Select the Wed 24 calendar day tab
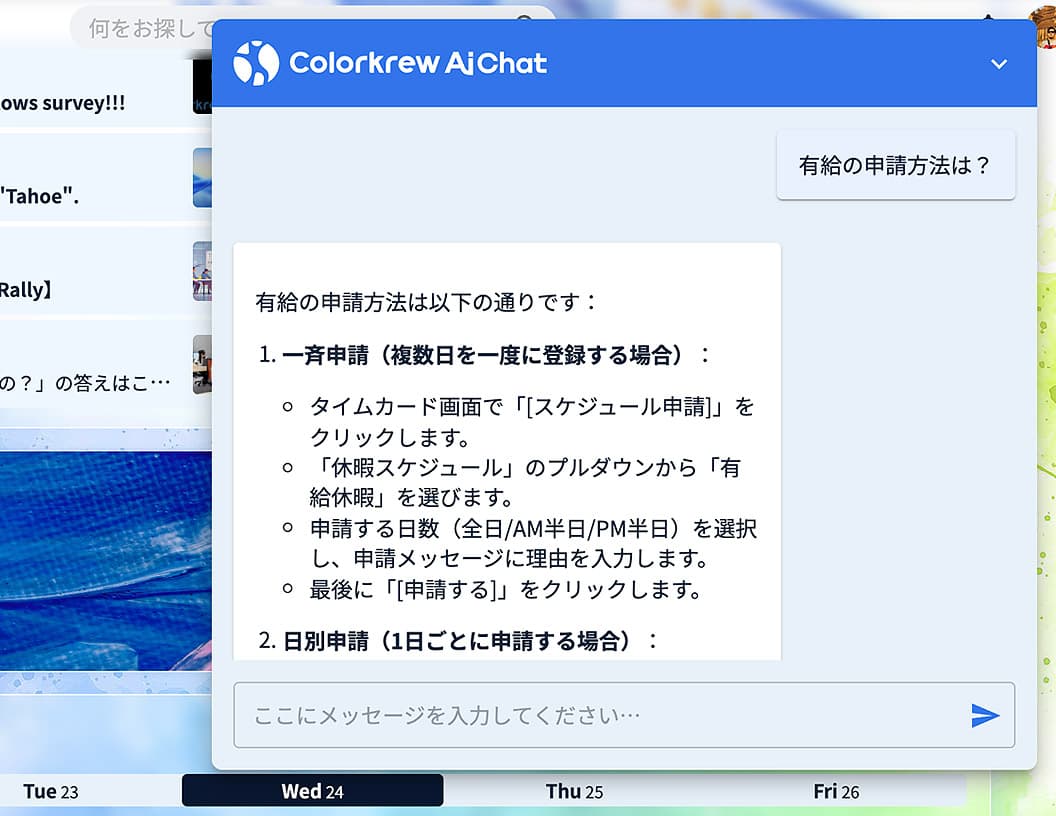The height and width of the screenshot is (816, 1056). (312, 791)
